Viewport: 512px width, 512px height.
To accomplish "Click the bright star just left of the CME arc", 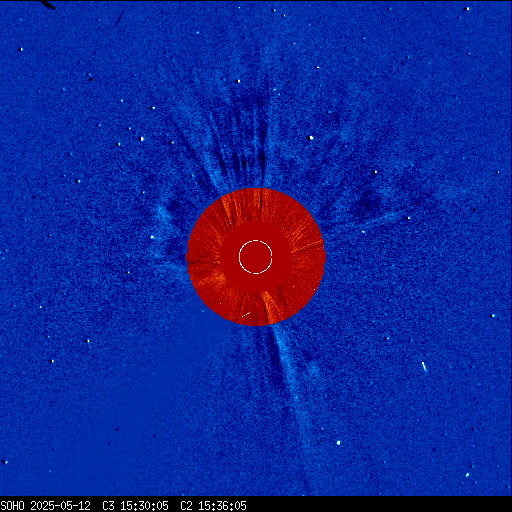I will pyautogui.click(x=152, y=237).
